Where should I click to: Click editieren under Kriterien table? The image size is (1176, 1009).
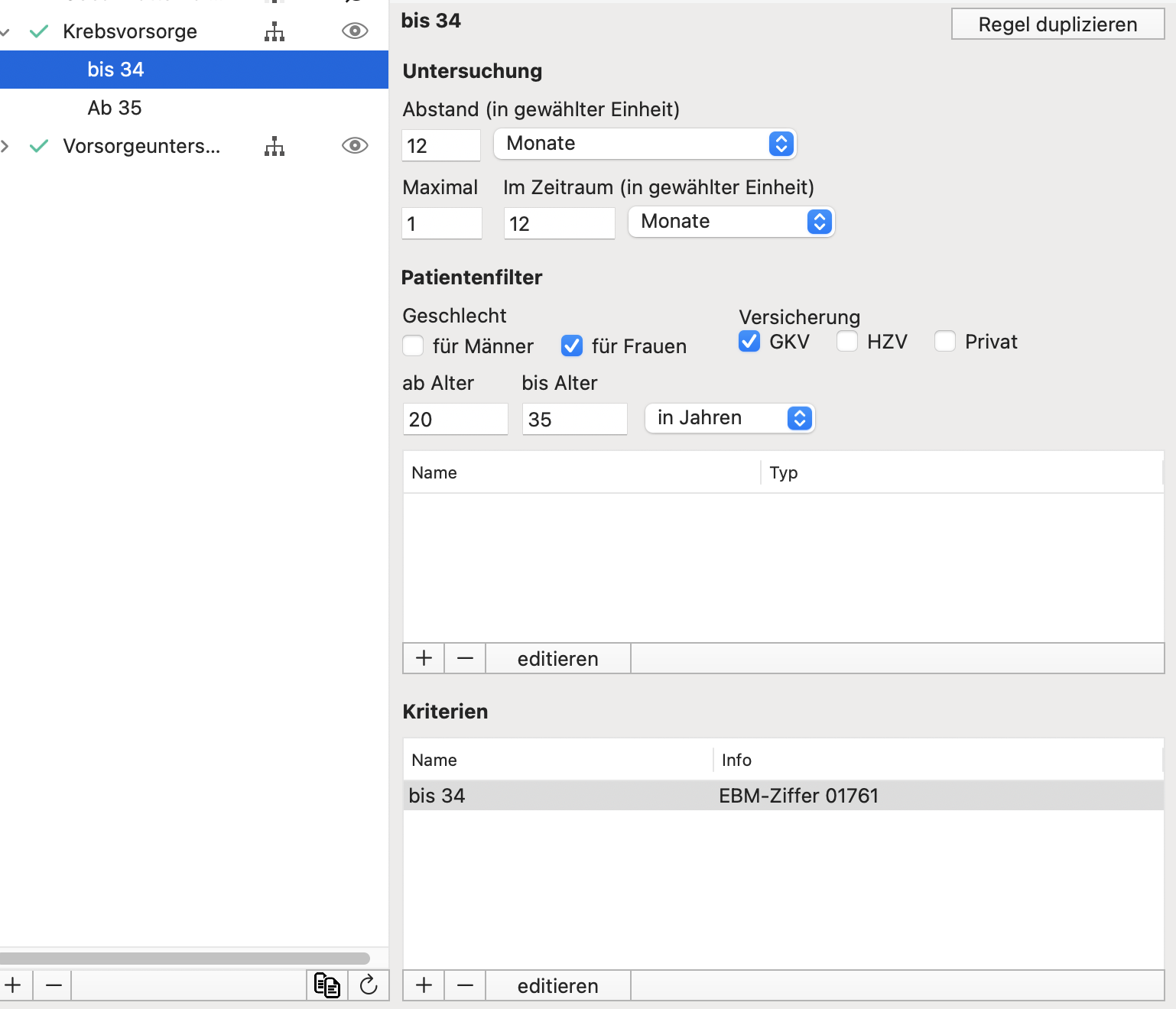pyautogui.click(x=557, y=985)
